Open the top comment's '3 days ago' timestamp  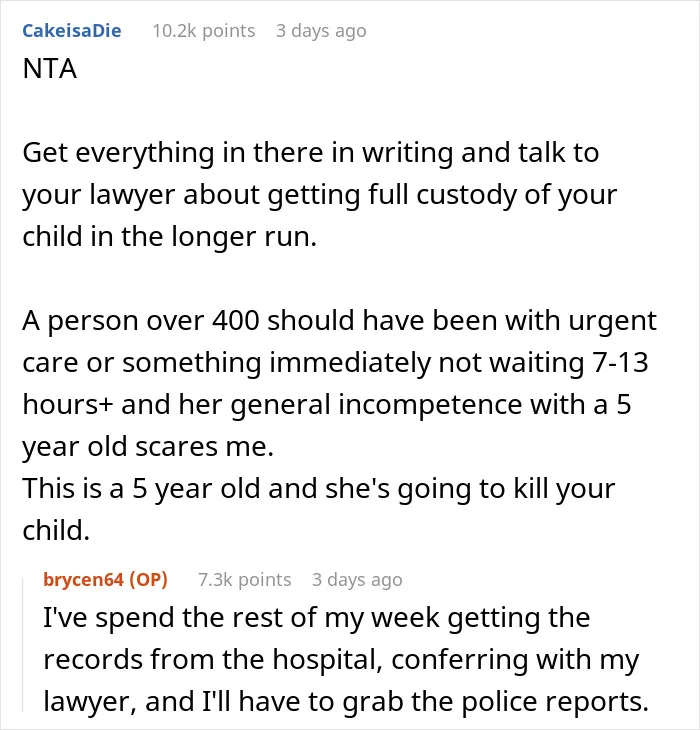coord(321,31)
